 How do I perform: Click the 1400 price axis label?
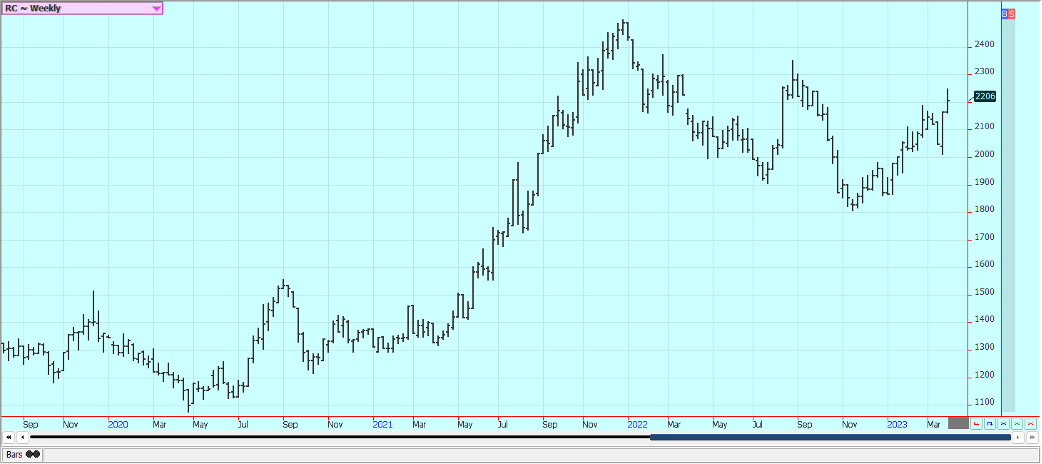pos(984,320)
